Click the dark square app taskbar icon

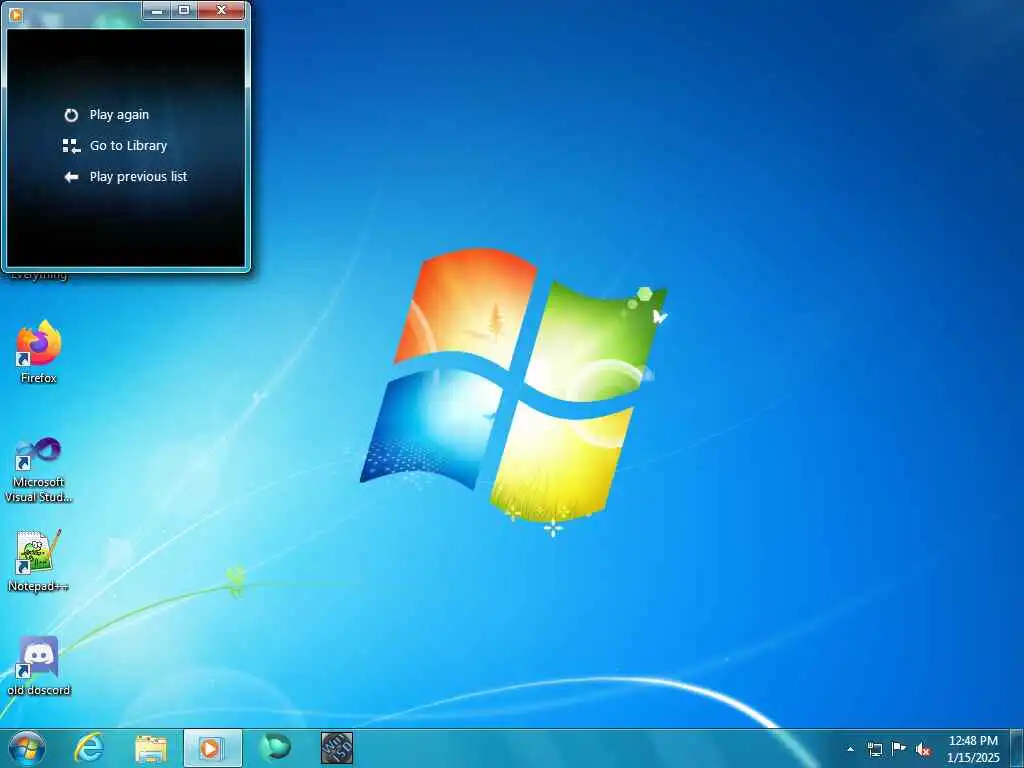337,748
